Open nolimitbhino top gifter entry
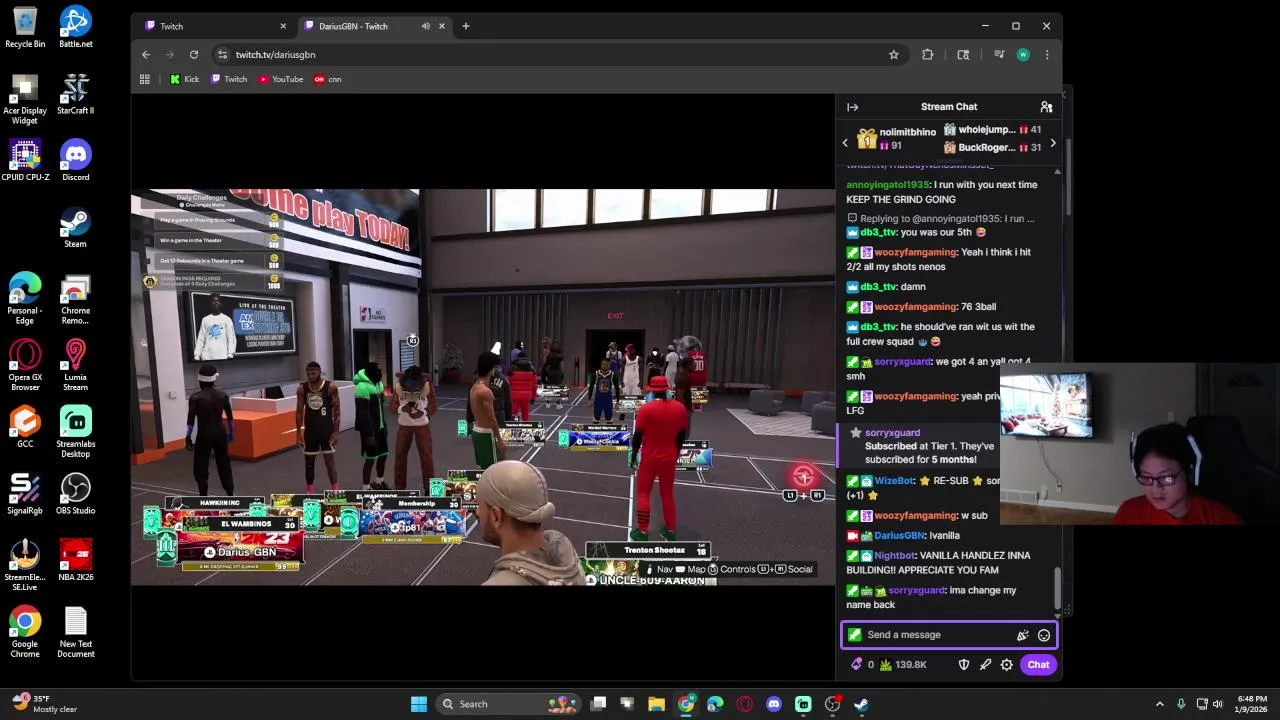Viewport: 1280px width, 720px height. [x=897, y=139]
